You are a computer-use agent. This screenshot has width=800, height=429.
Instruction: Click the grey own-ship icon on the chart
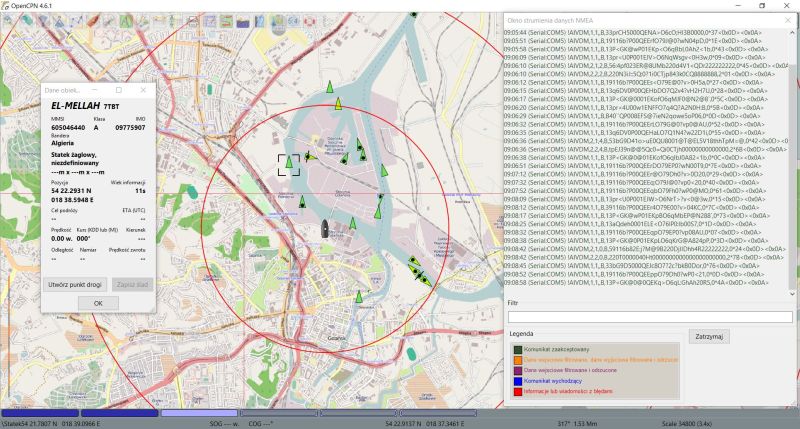tap(324, 229)
